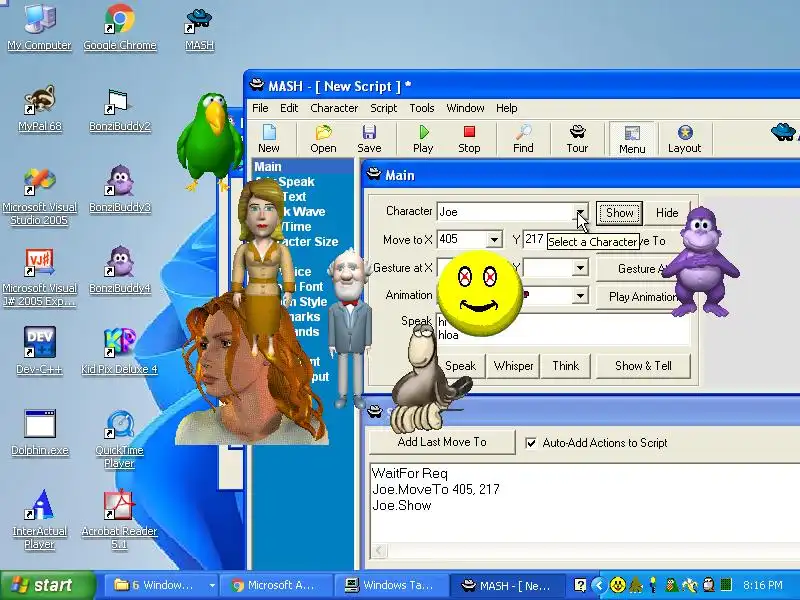This screenshot has width=800, height=600.
Task: Select the BonziBuddy3 desktop shortcut
Action: [x=120, y=189]
